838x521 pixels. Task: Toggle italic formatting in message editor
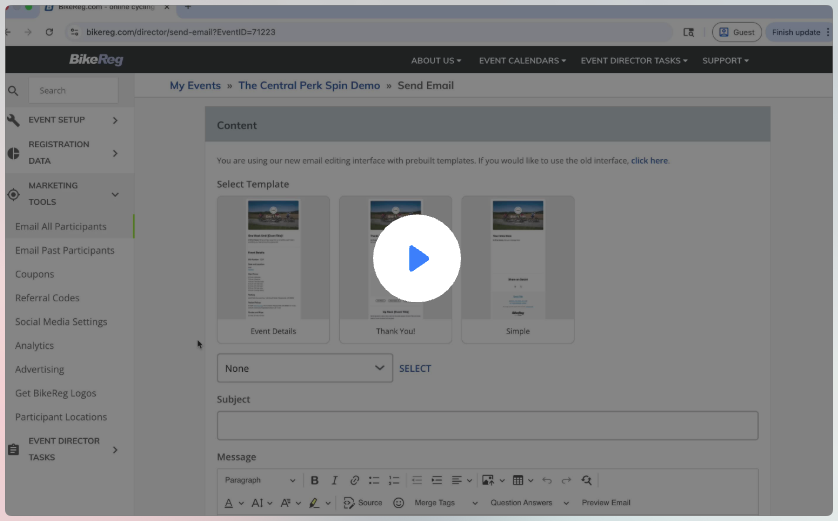click(335, 480)
